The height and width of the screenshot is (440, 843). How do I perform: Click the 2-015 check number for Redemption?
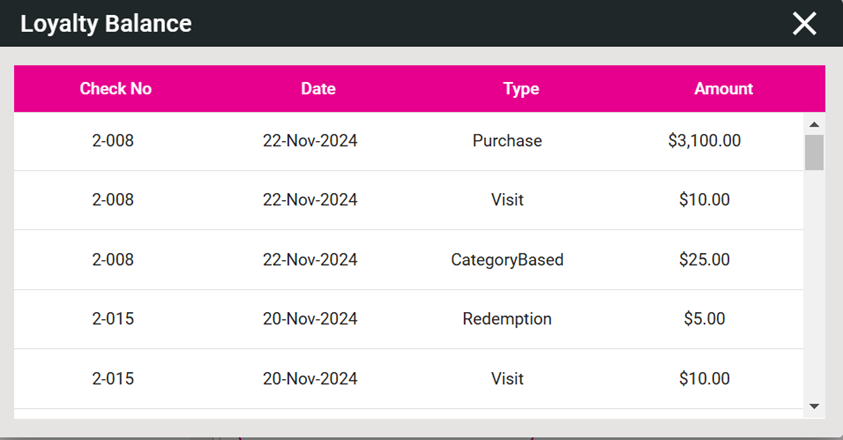tap(113, 319)
